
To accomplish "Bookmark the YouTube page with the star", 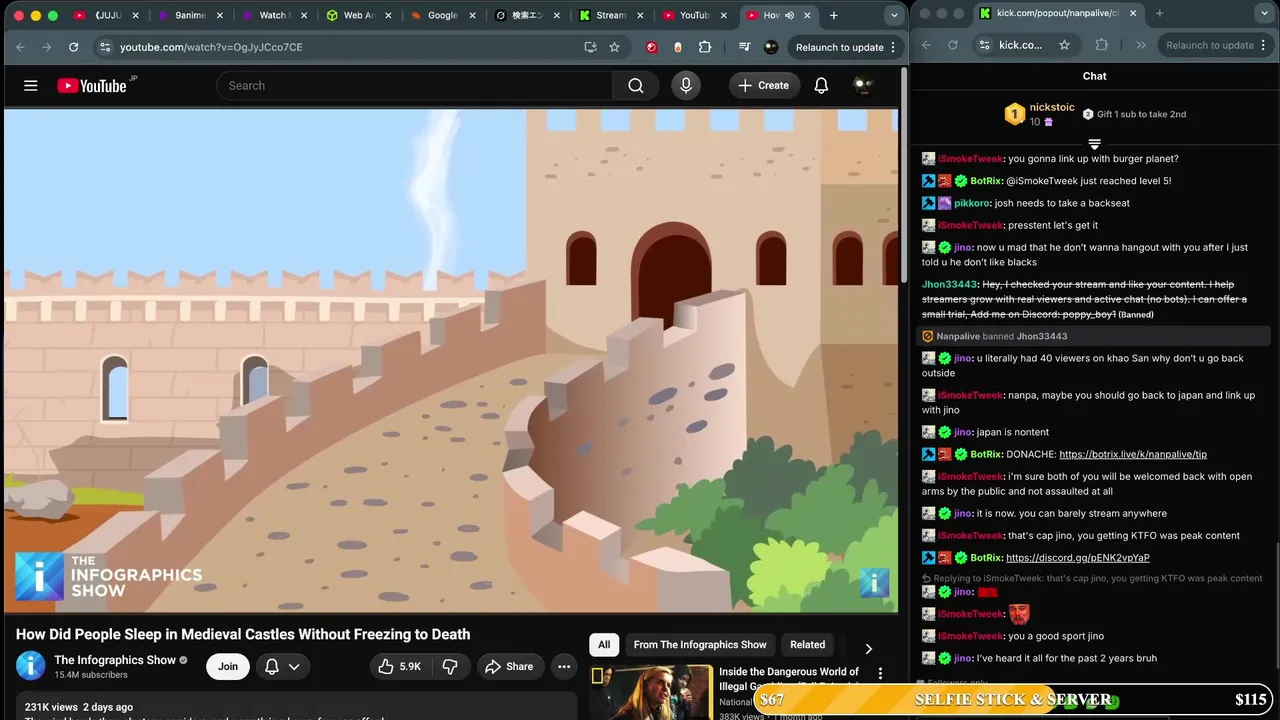I will [614, 47].
